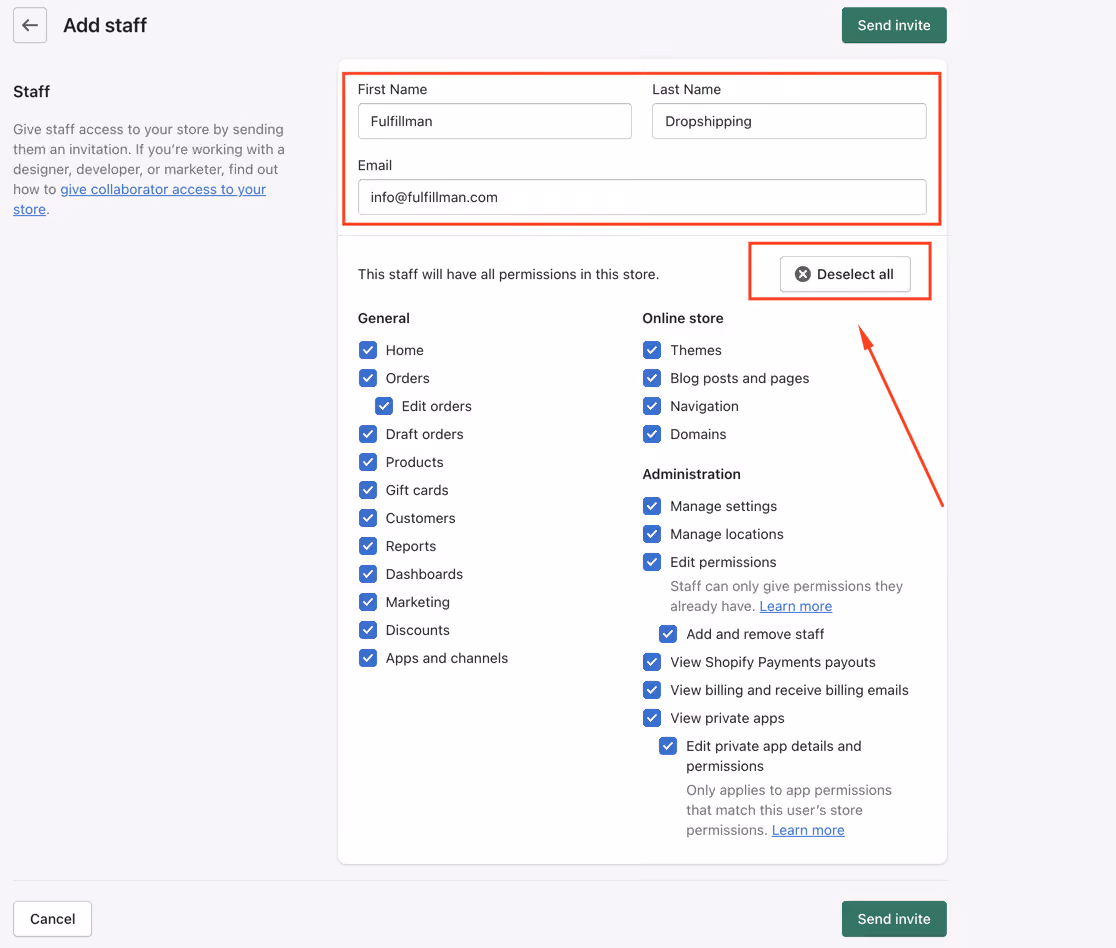Uncheck Add and remove staff

tap(668, 634)
